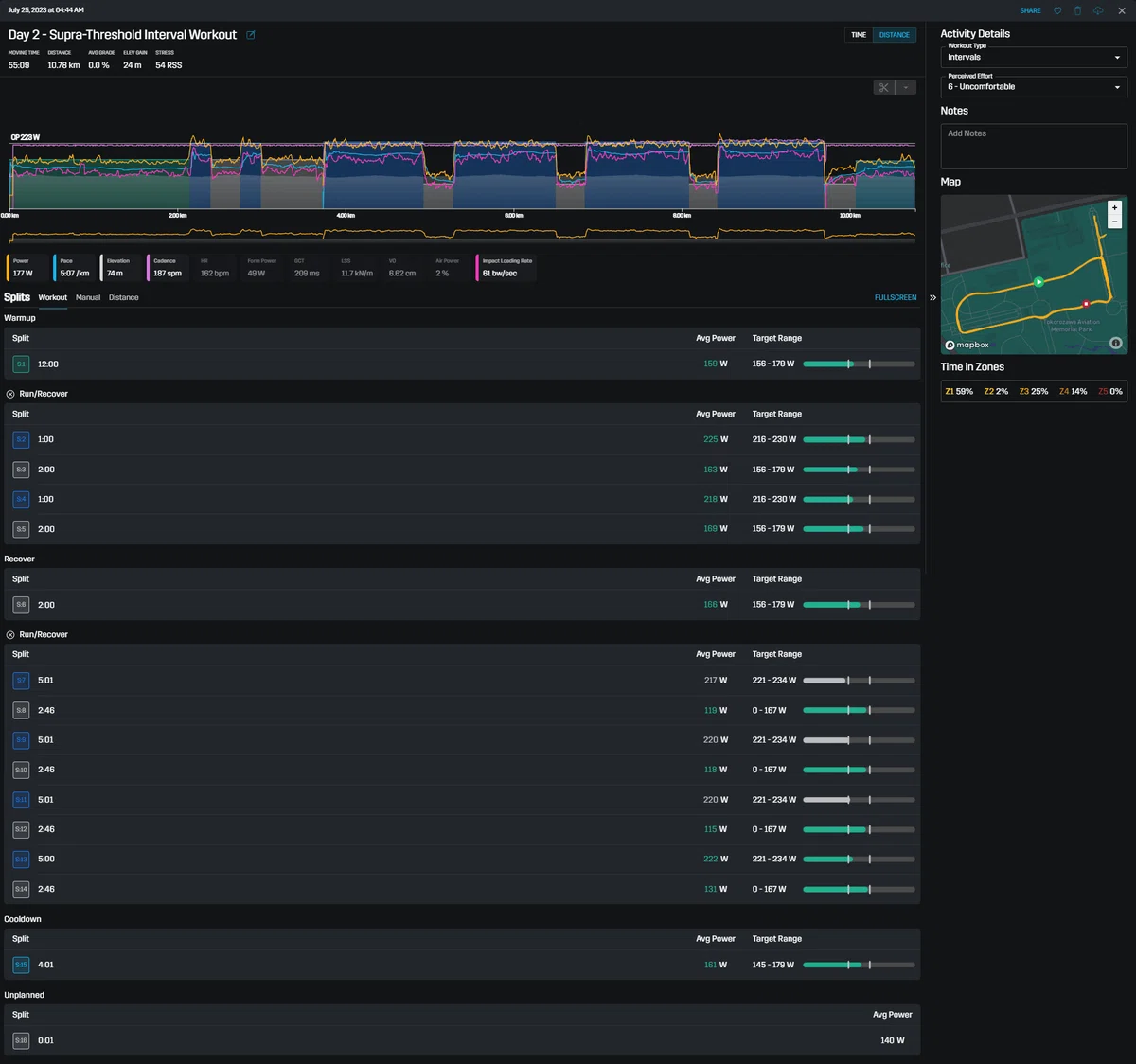Switch to the Manual splits tab
1136x1064 pixels.
[x=88, y=297]
